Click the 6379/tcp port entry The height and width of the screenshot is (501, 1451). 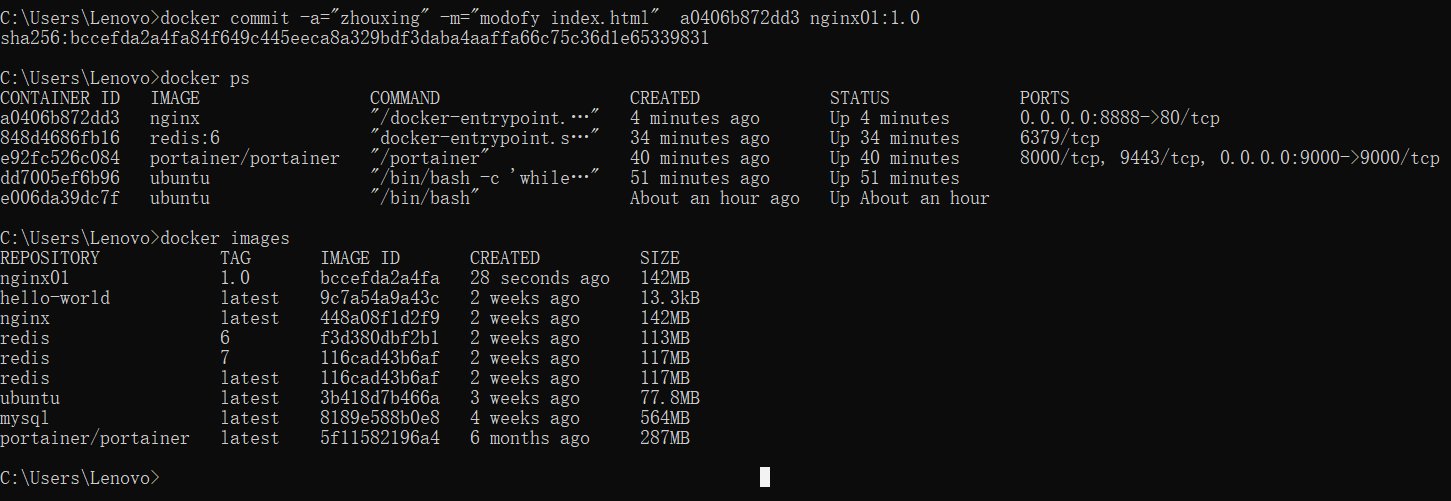[1060, 138]
